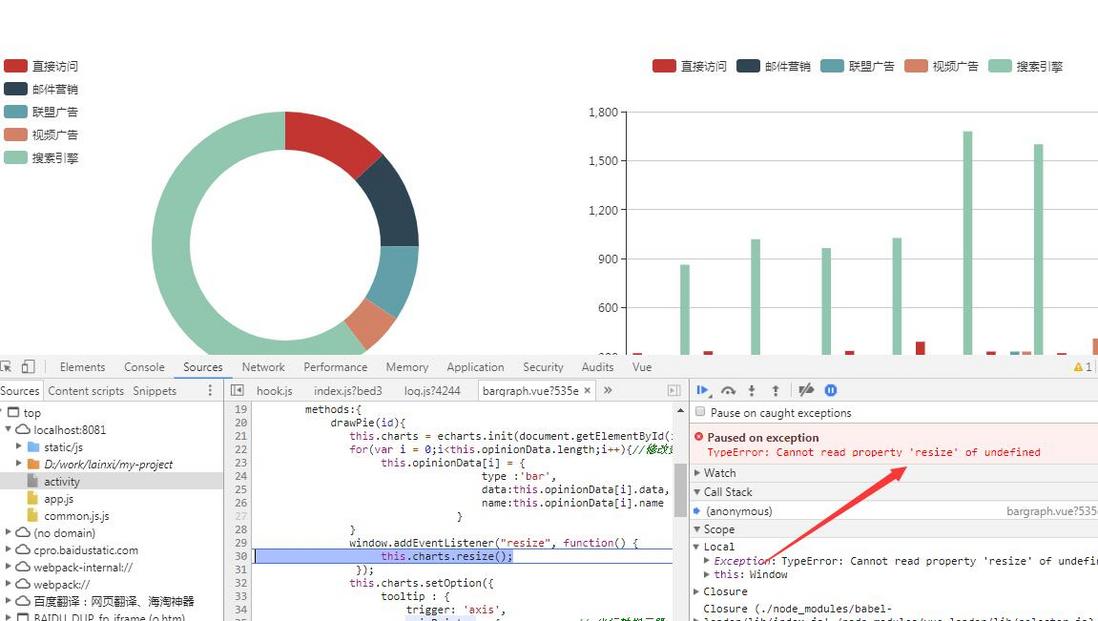Show more open file tabs chevron
This screenshot has height=621, width=1098.
pyautogui.click(x=607, y=390)
